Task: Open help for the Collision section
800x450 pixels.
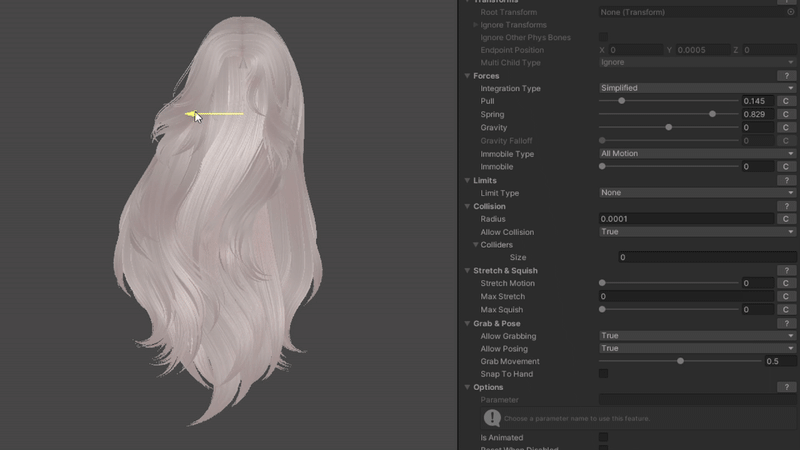Action: pyautogui.click(x=788, y=207)
